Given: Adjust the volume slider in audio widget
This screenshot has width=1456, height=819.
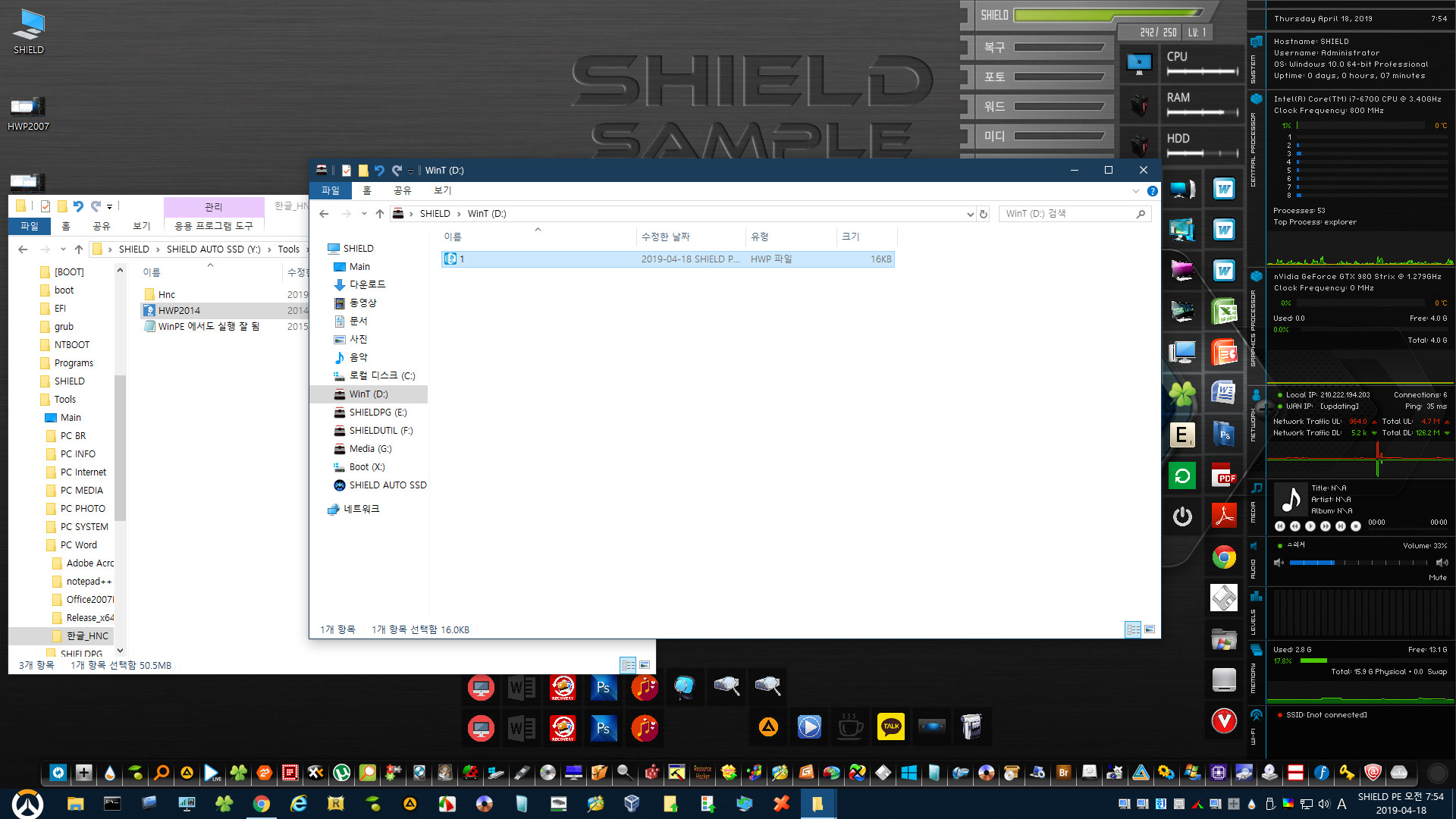Looking at the screenshot, I should pos(1358,563).
